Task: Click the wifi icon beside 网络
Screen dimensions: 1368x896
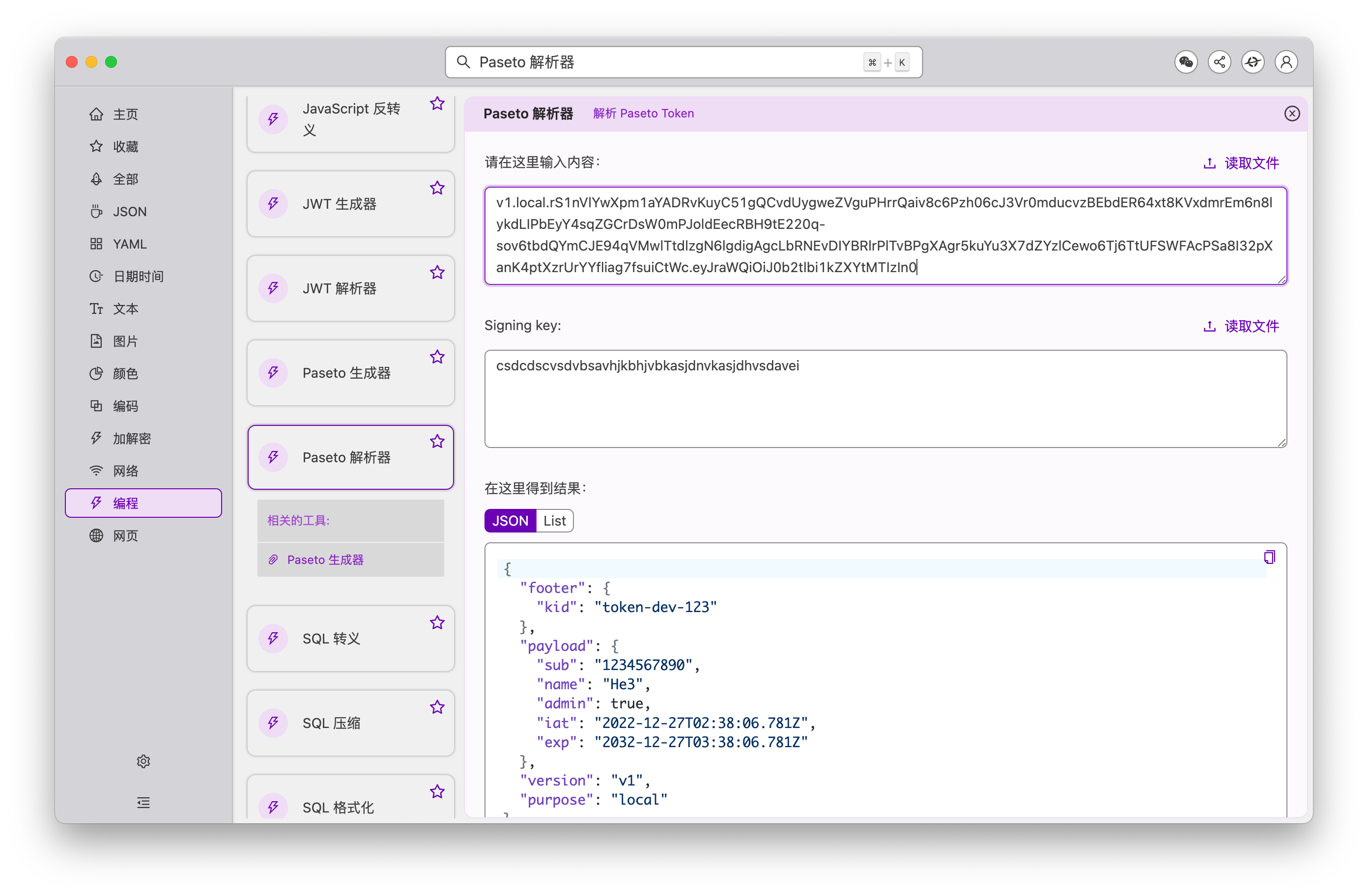Action: pos(96,471)
